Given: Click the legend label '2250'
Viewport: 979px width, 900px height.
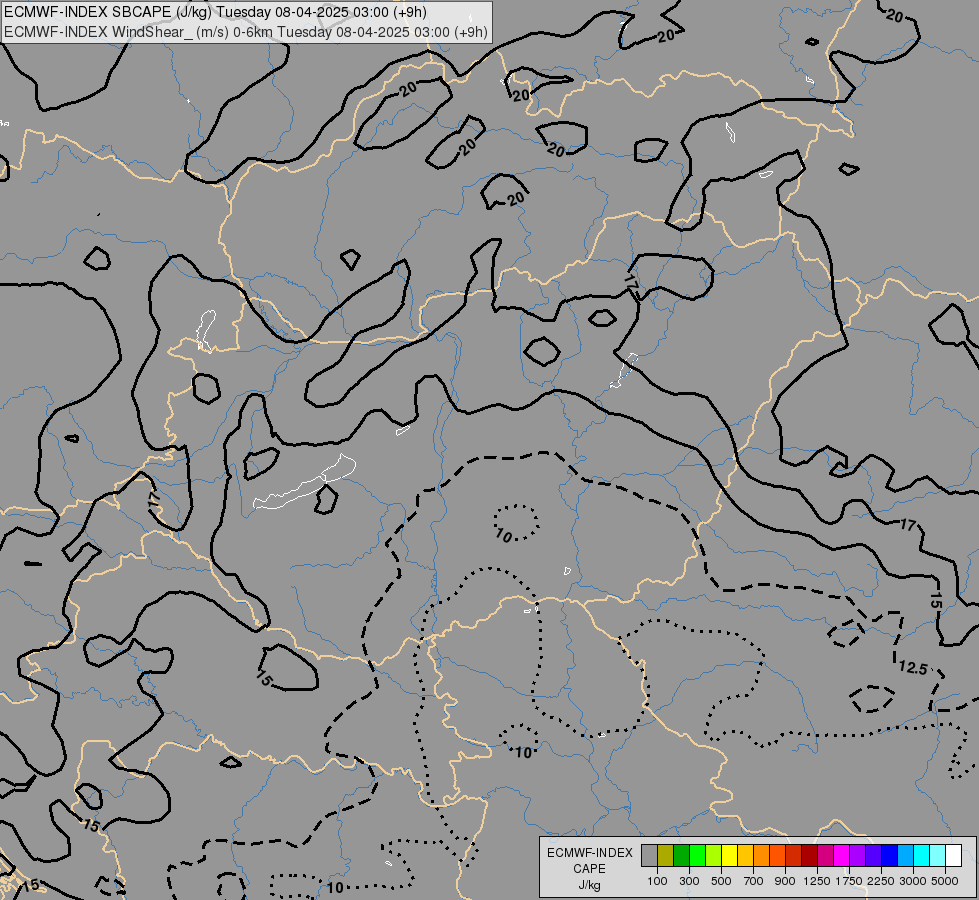Looking at the screenshot, I should coord(881,881).
